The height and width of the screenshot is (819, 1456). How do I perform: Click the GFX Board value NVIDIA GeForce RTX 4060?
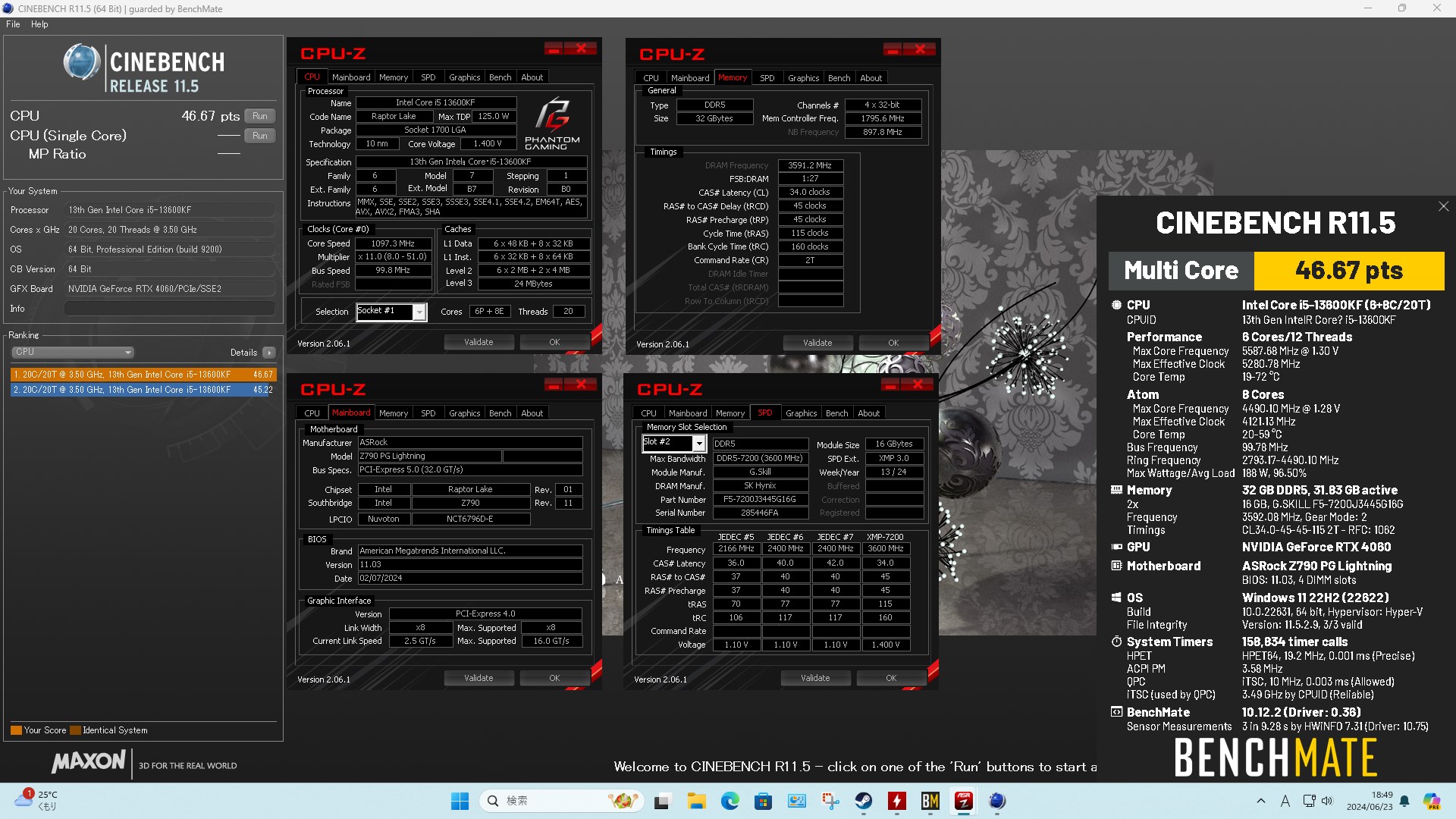coord(171,289)
